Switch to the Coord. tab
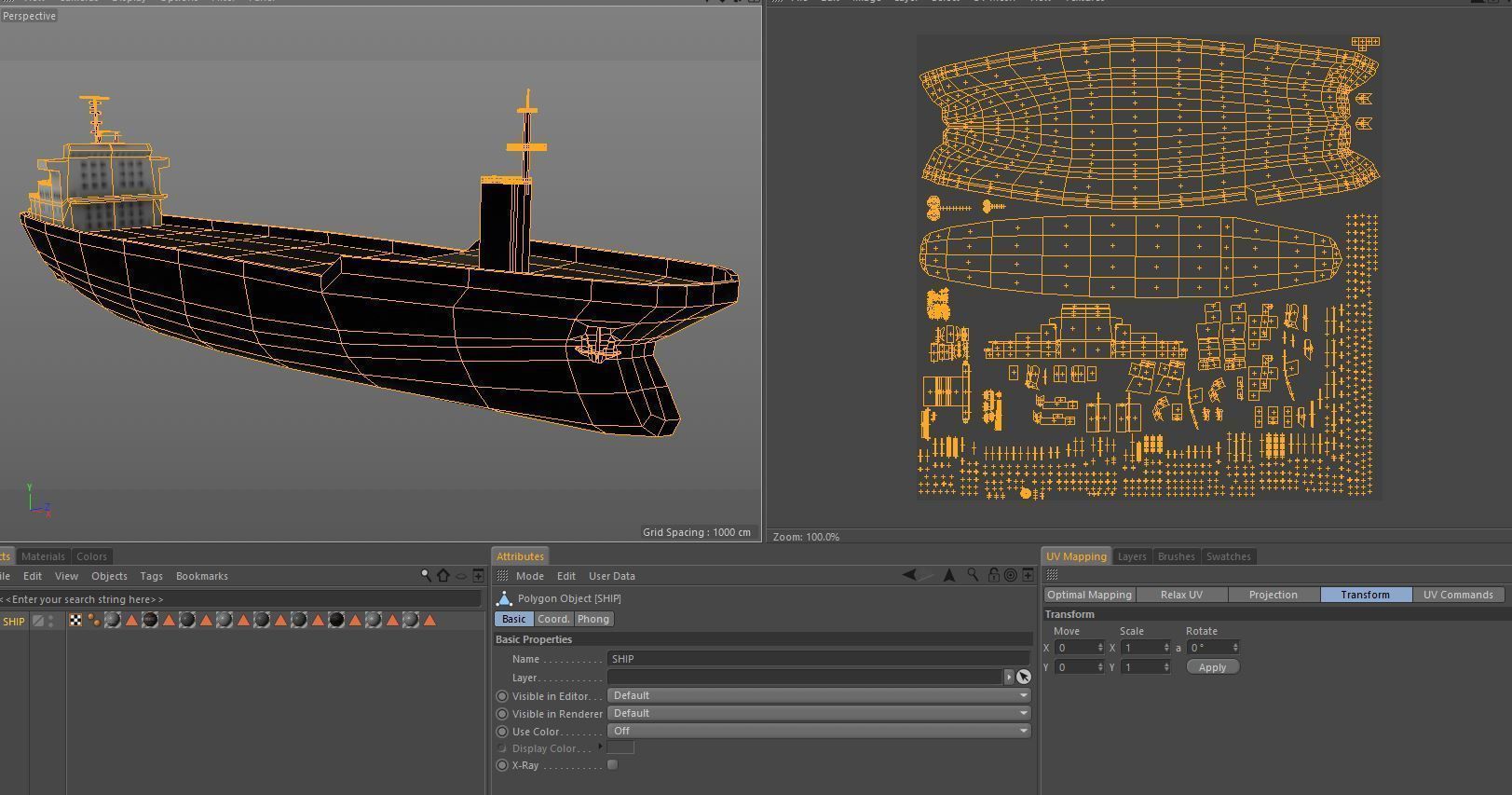 552,619
